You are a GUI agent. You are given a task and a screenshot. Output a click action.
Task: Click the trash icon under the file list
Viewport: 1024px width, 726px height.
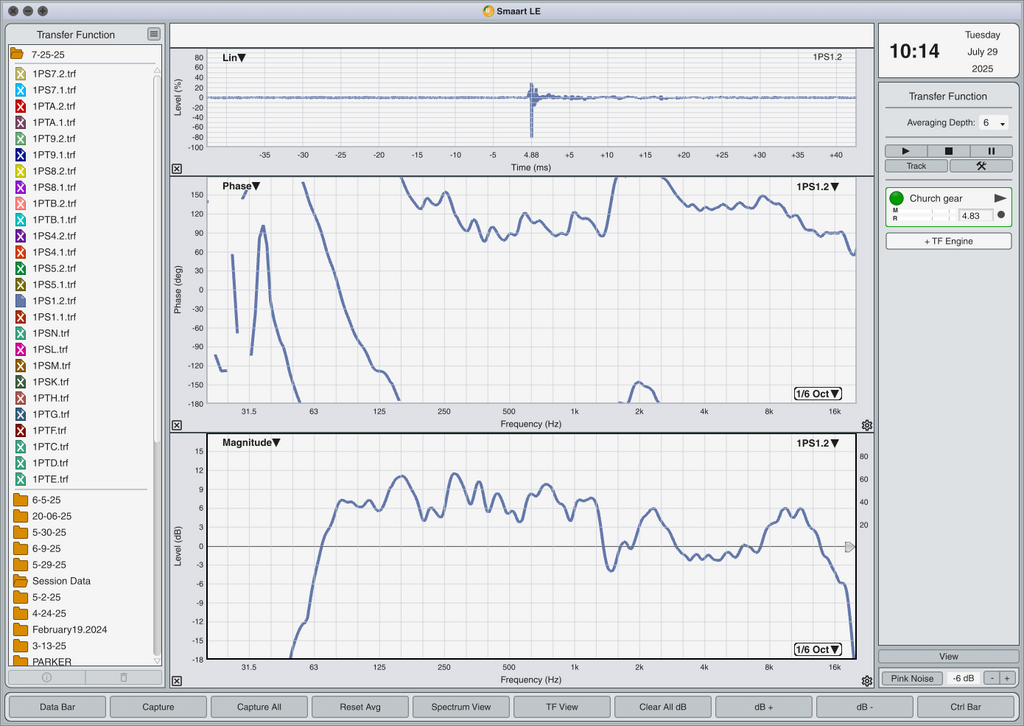pyautogui.click(x=123, y=678)
